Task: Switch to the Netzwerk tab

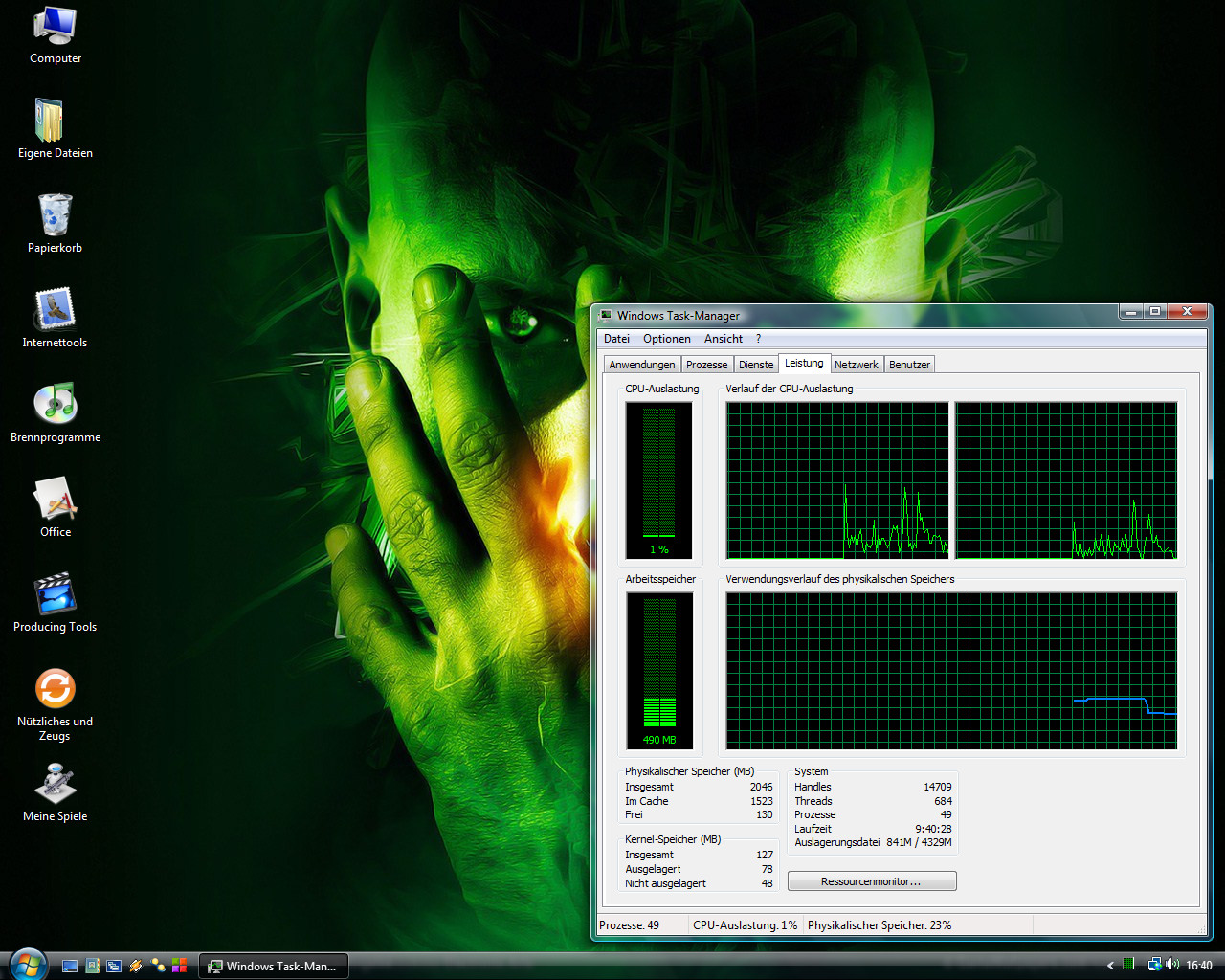Action: coord(857,365)
